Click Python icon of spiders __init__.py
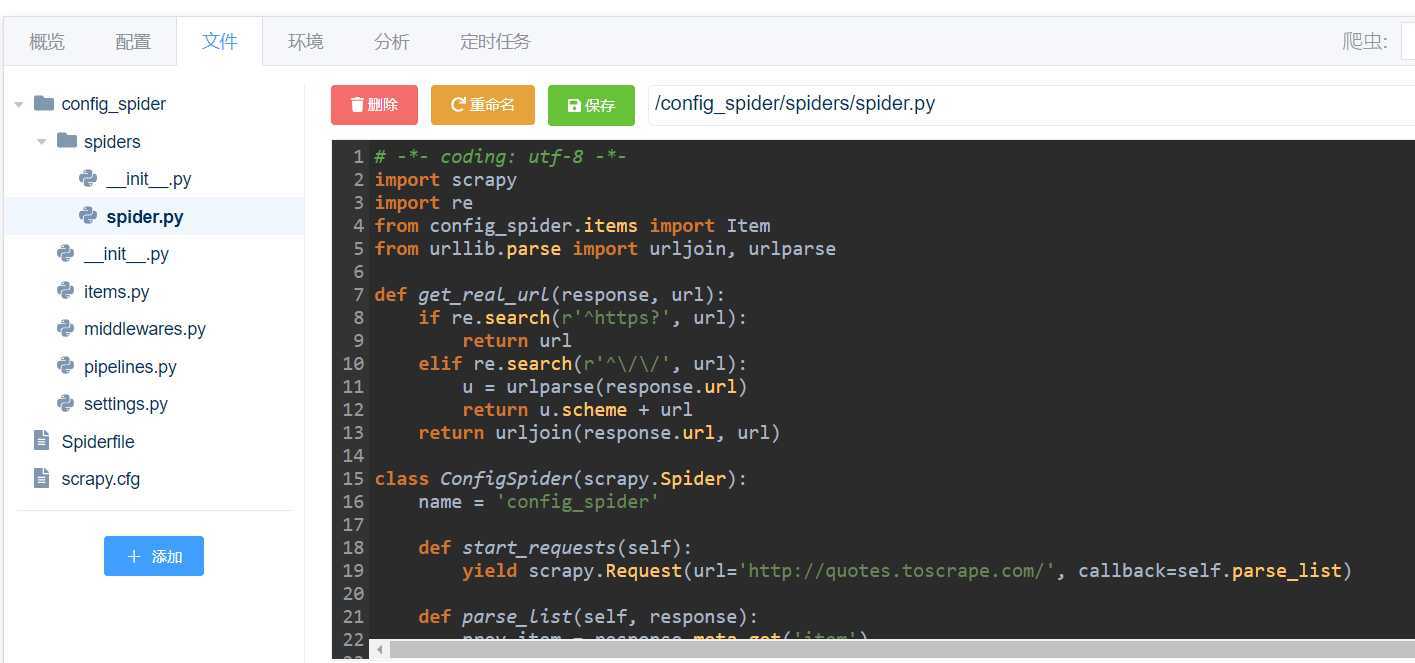This screenshot has width=1415, height=663. point(88,178)
